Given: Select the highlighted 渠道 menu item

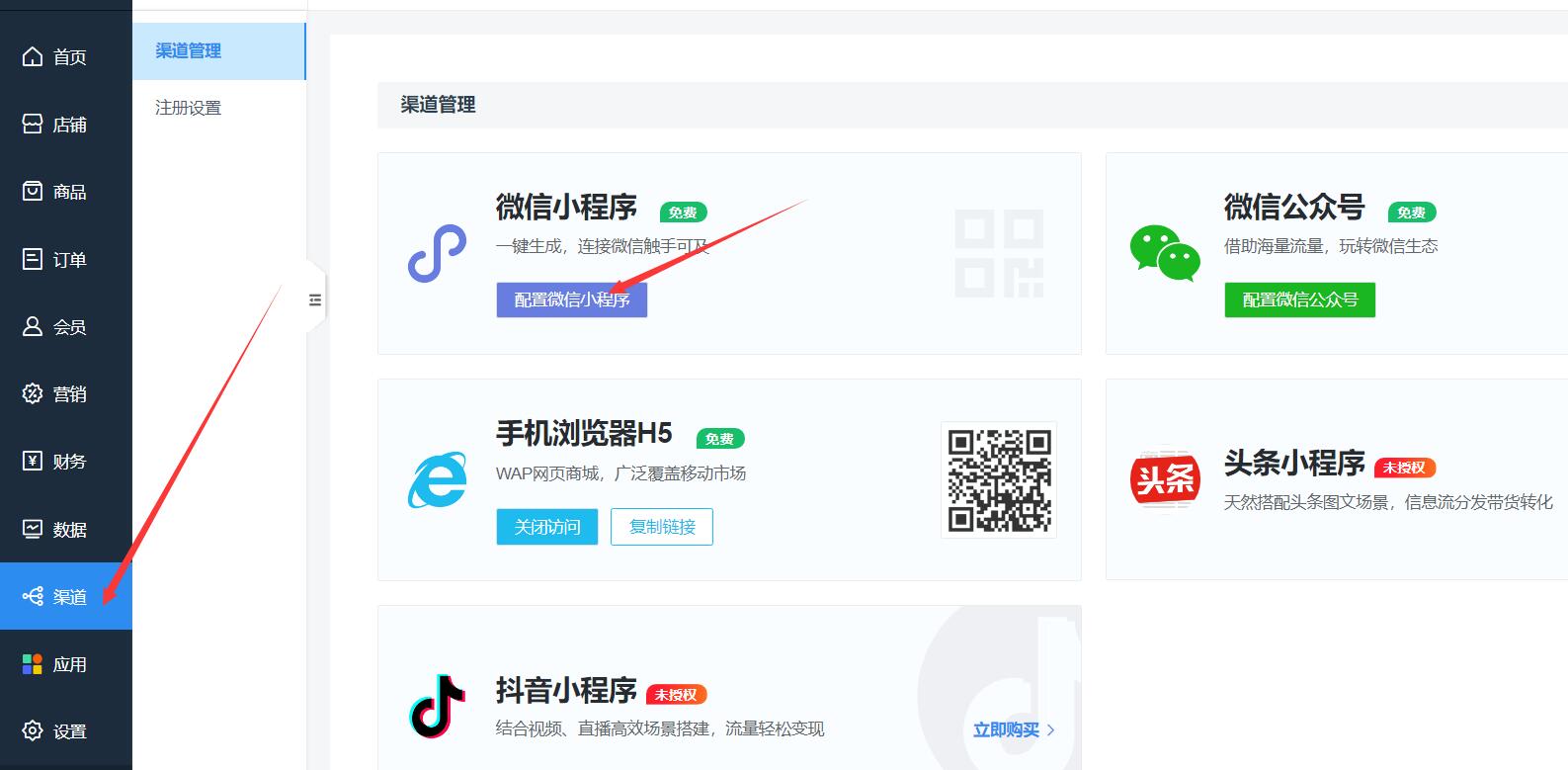Looking at the screenshot, I should [66, 596].
